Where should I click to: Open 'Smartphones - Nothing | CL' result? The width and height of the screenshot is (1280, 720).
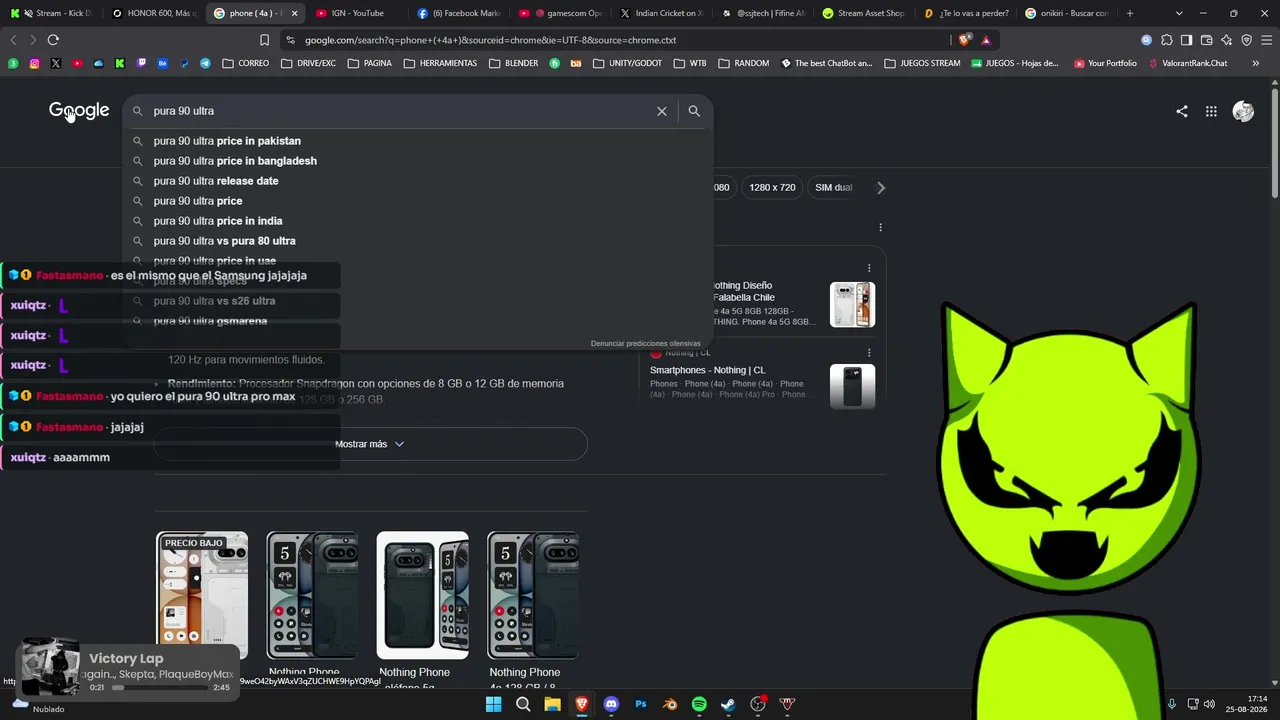coord(707,370)
